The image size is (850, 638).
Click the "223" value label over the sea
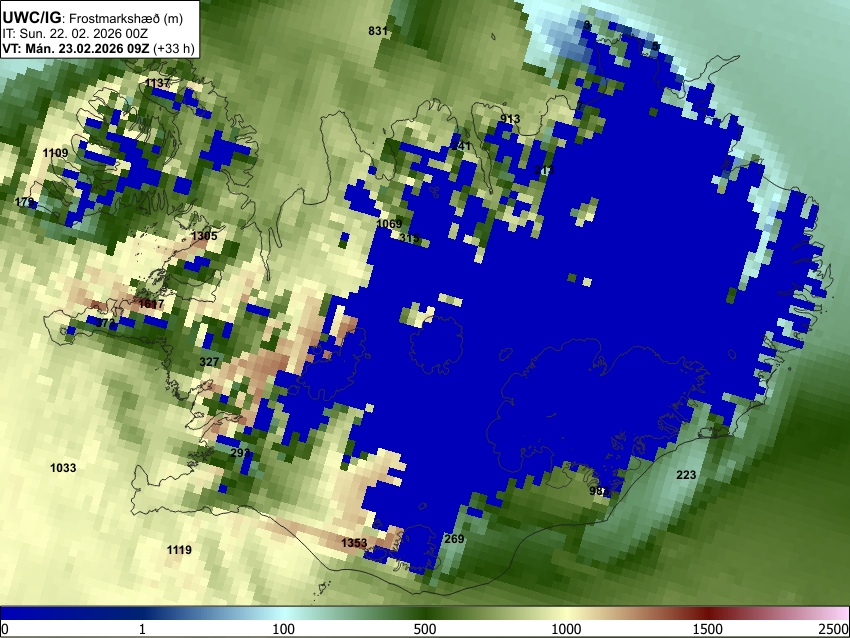pyautogui.click(x=686, y=475)
